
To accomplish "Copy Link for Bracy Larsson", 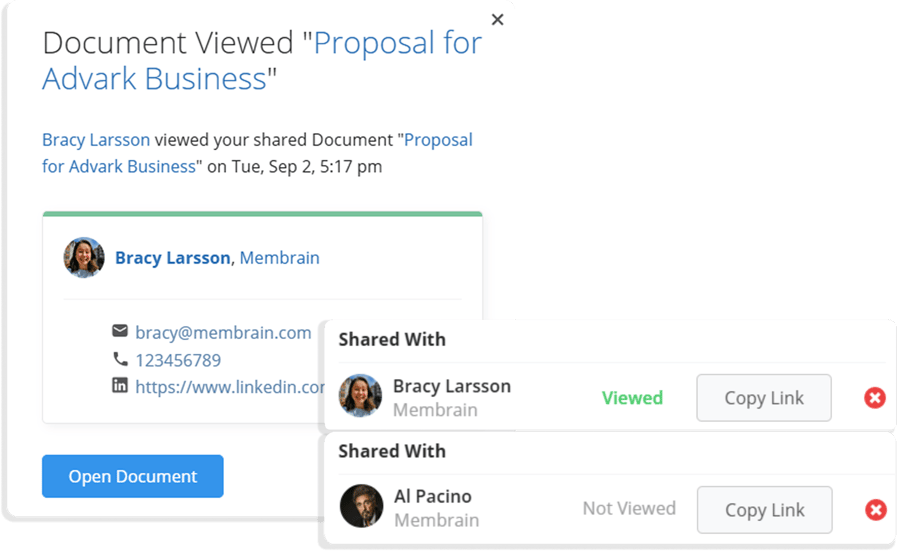I will pyautogui.click(x=764, y=398).
